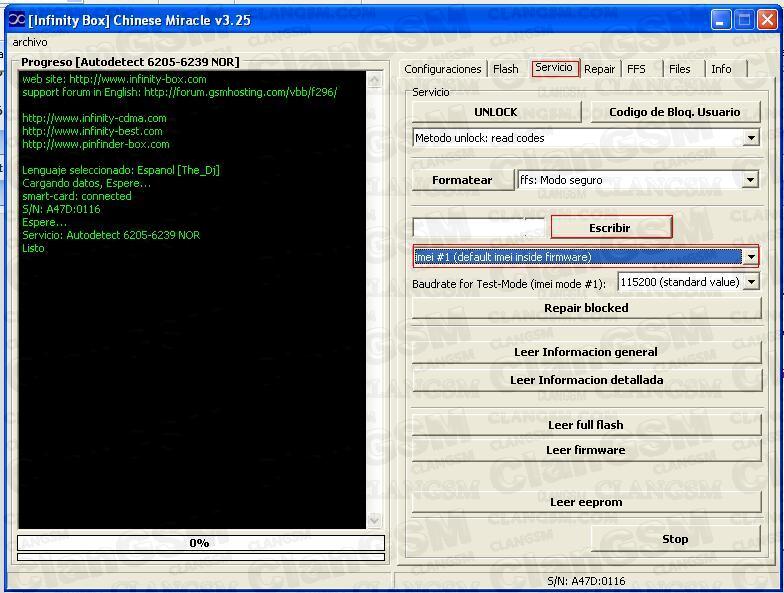The image size is (784, 593).
Task: Click the secondary progress bar below 0%
Action: click(200, 556)
